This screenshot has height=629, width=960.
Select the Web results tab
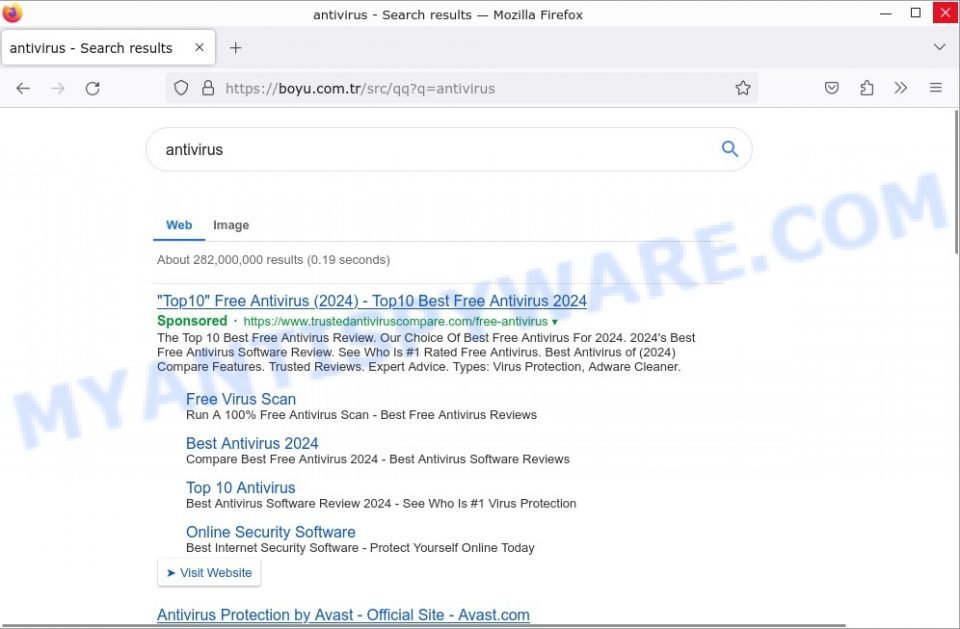click(x=179, y=225)
